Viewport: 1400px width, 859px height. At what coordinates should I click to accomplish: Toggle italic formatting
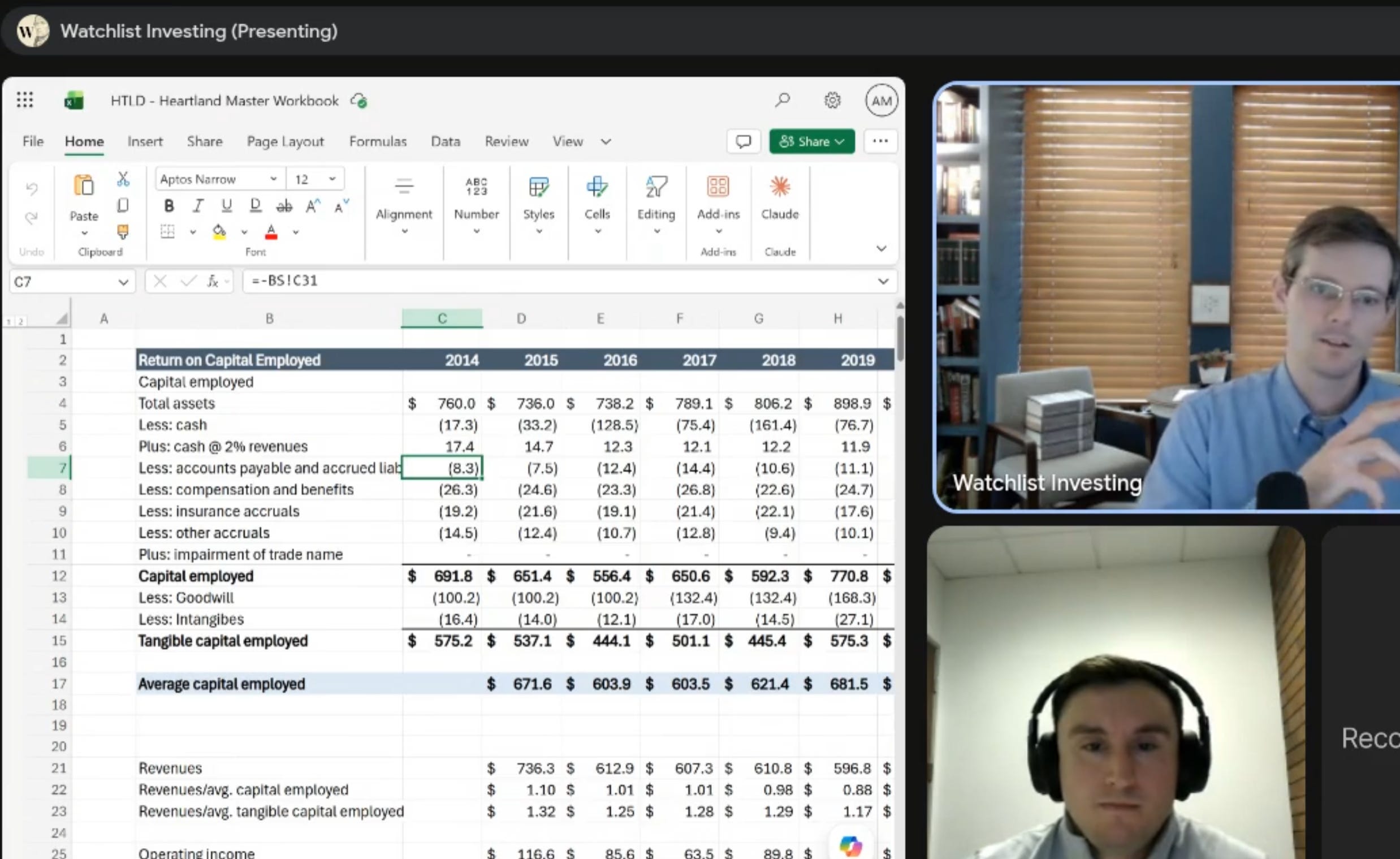[198, 206]
